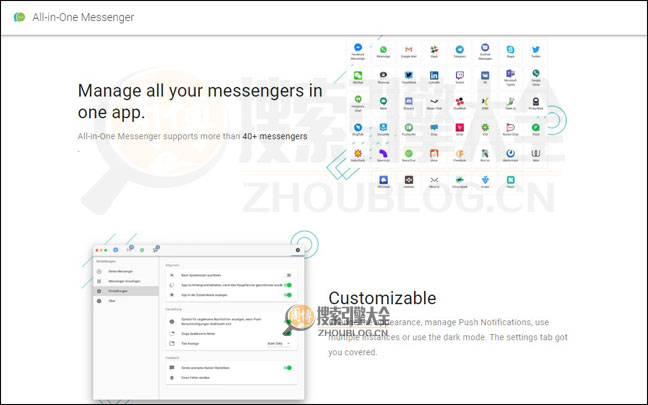Click the WeChat icon
This screenshot has width=648, height=405.
(358, 75)
